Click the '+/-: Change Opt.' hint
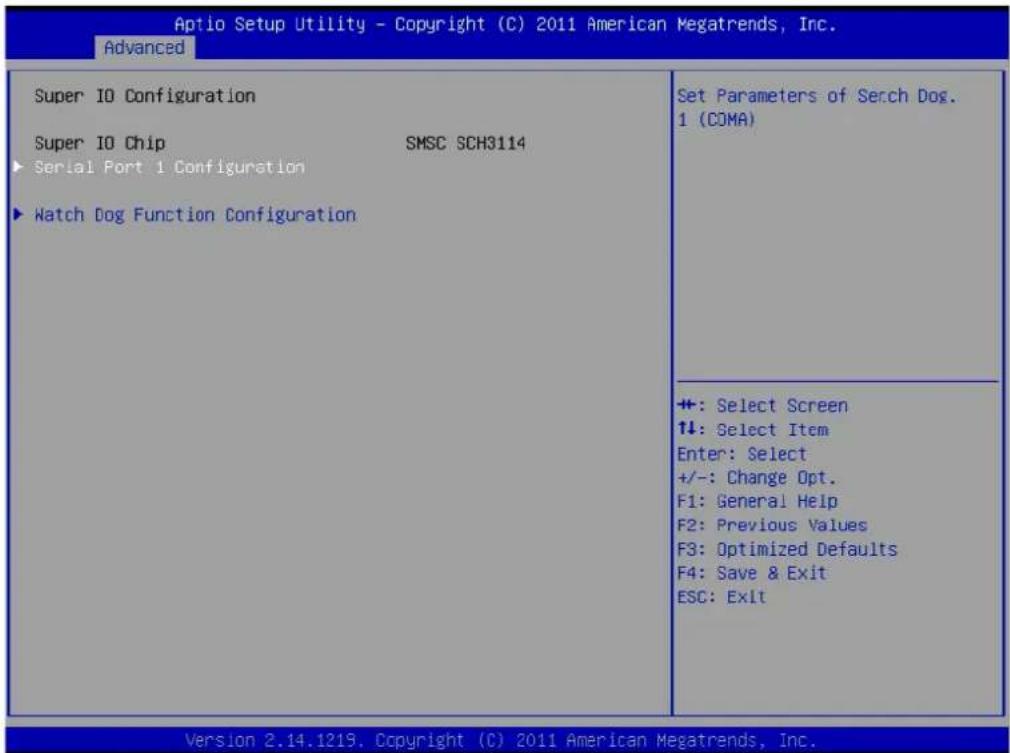The width and height of the screenshot is (1010, 753). (756, 478)
